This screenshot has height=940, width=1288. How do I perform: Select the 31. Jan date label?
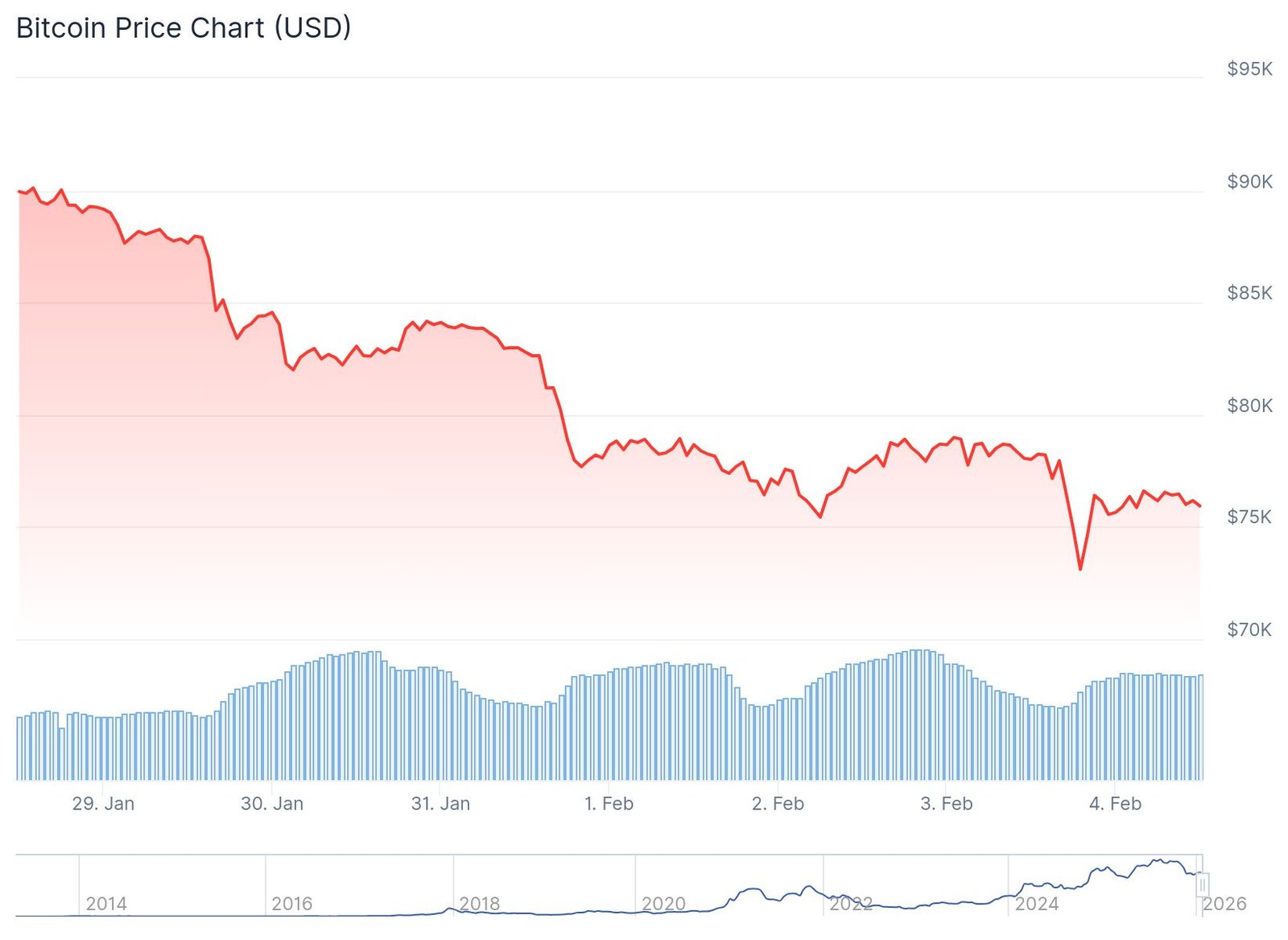click(440, 803)
